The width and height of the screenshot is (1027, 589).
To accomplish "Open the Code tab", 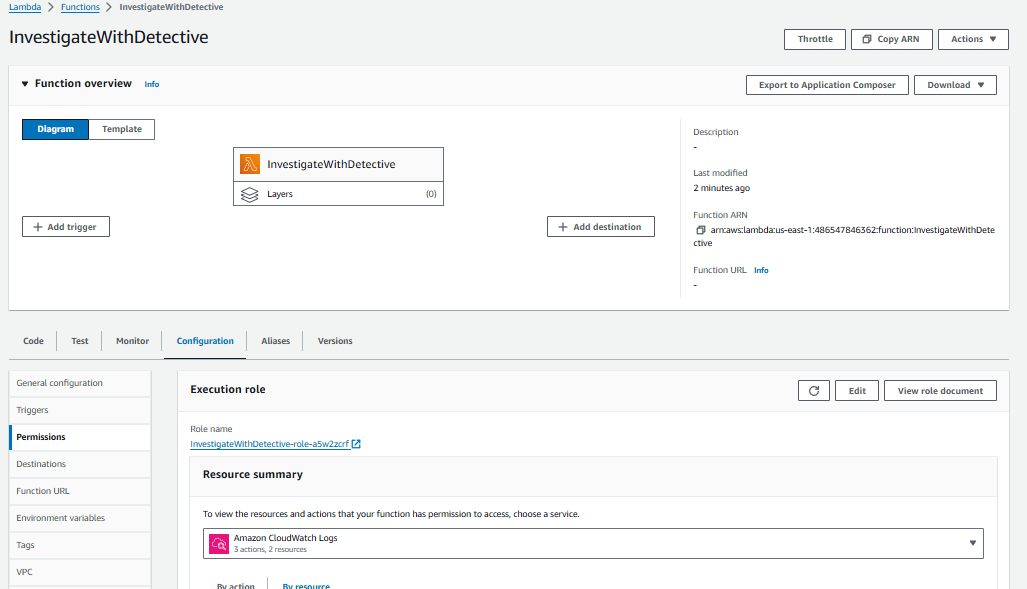I will coord(33,341).
